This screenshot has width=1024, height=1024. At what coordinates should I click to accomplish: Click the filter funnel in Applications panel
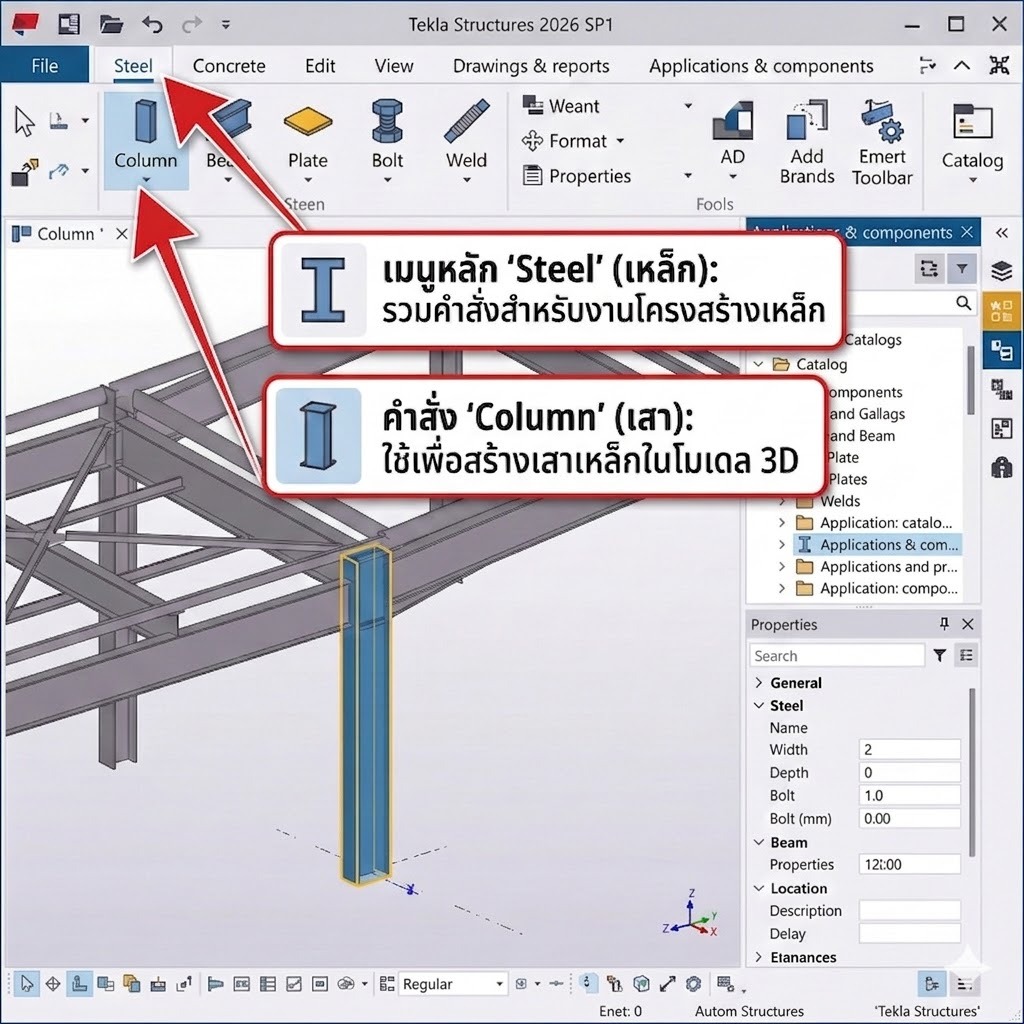pos(962,268)
